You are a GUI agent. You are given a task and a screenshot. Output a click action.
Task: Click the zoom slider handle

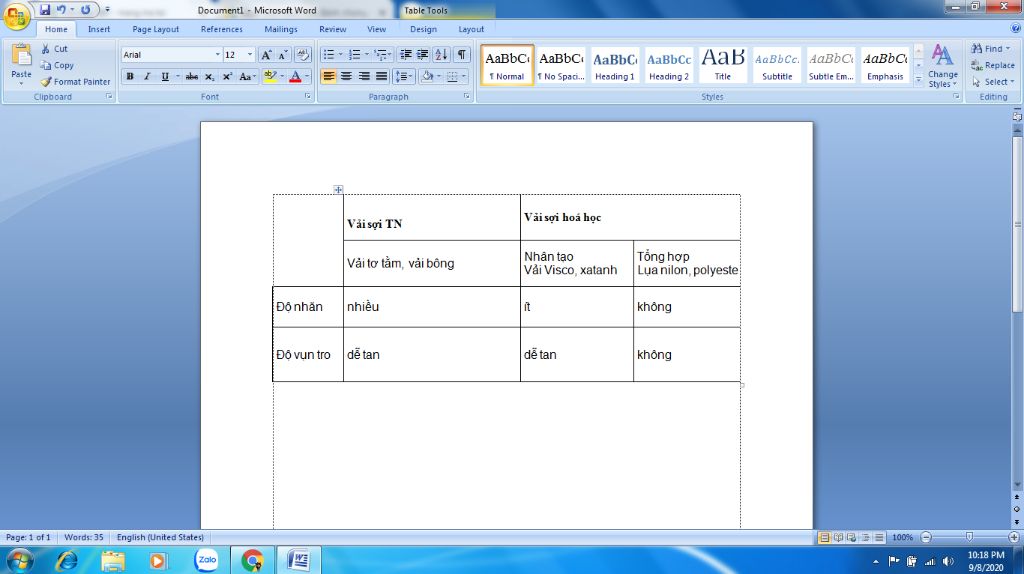[x=969, y=537]
